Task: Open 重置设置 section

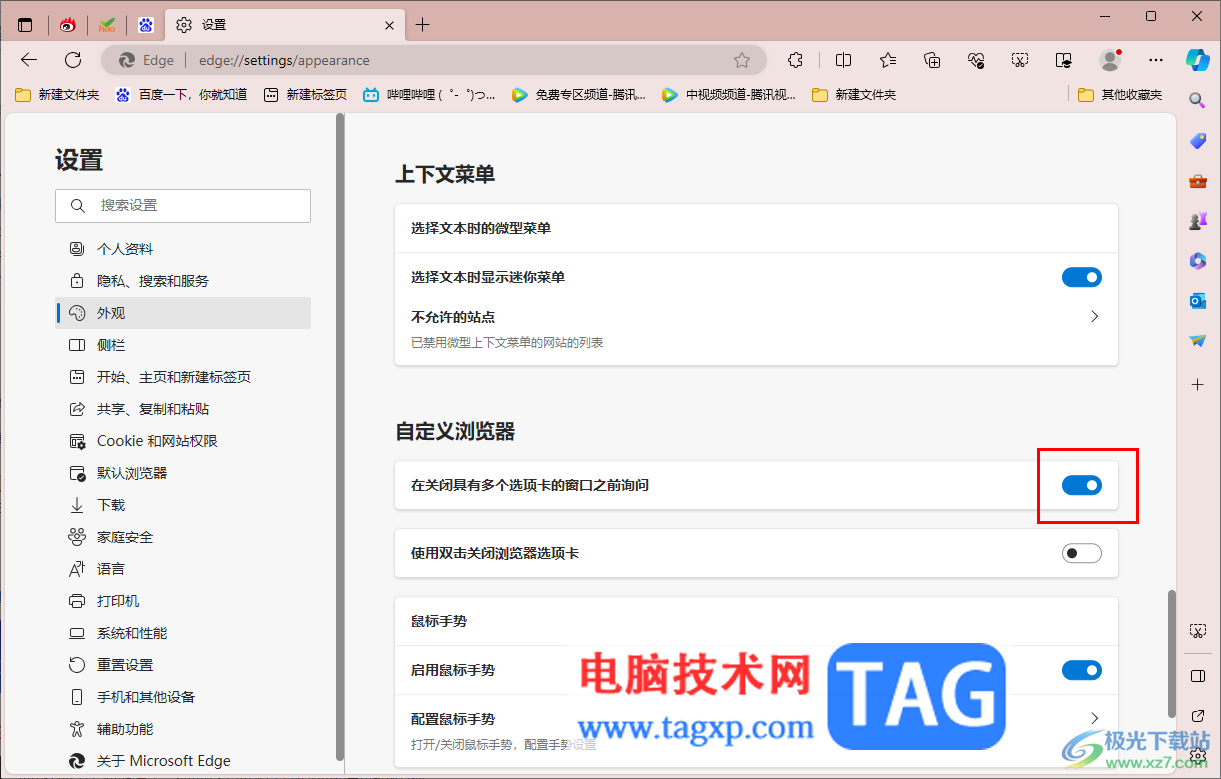Action: [x=183, y=665]
